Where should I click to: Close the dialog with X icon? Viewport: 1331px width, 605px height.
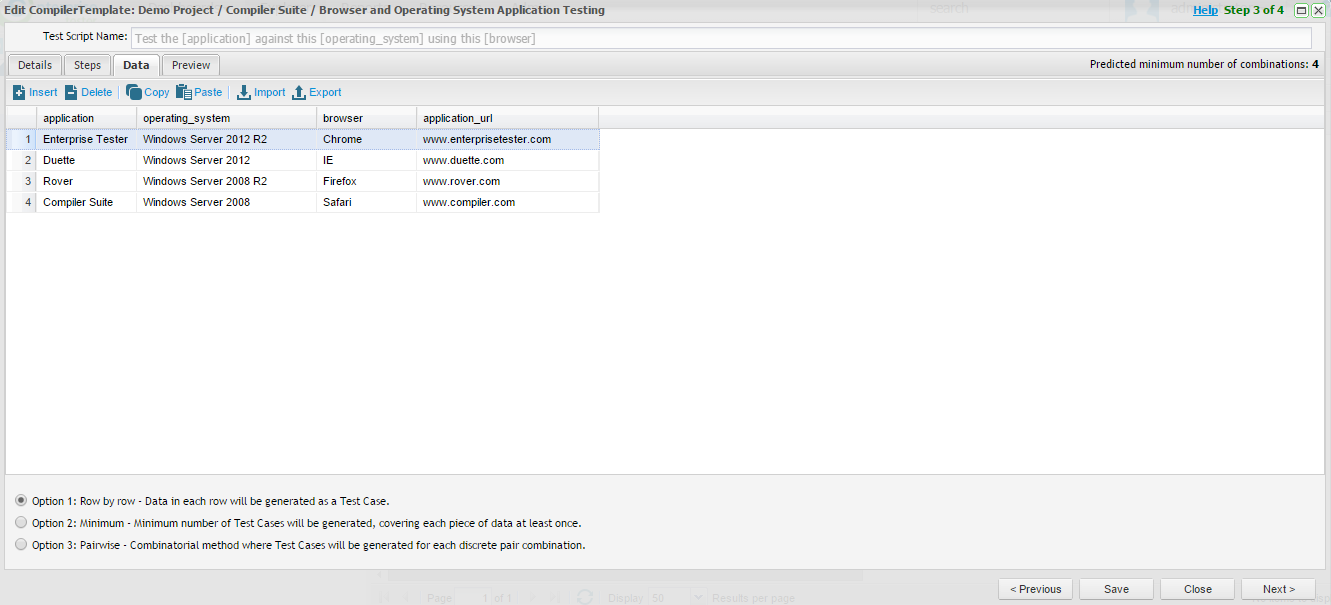[1318, 10]
